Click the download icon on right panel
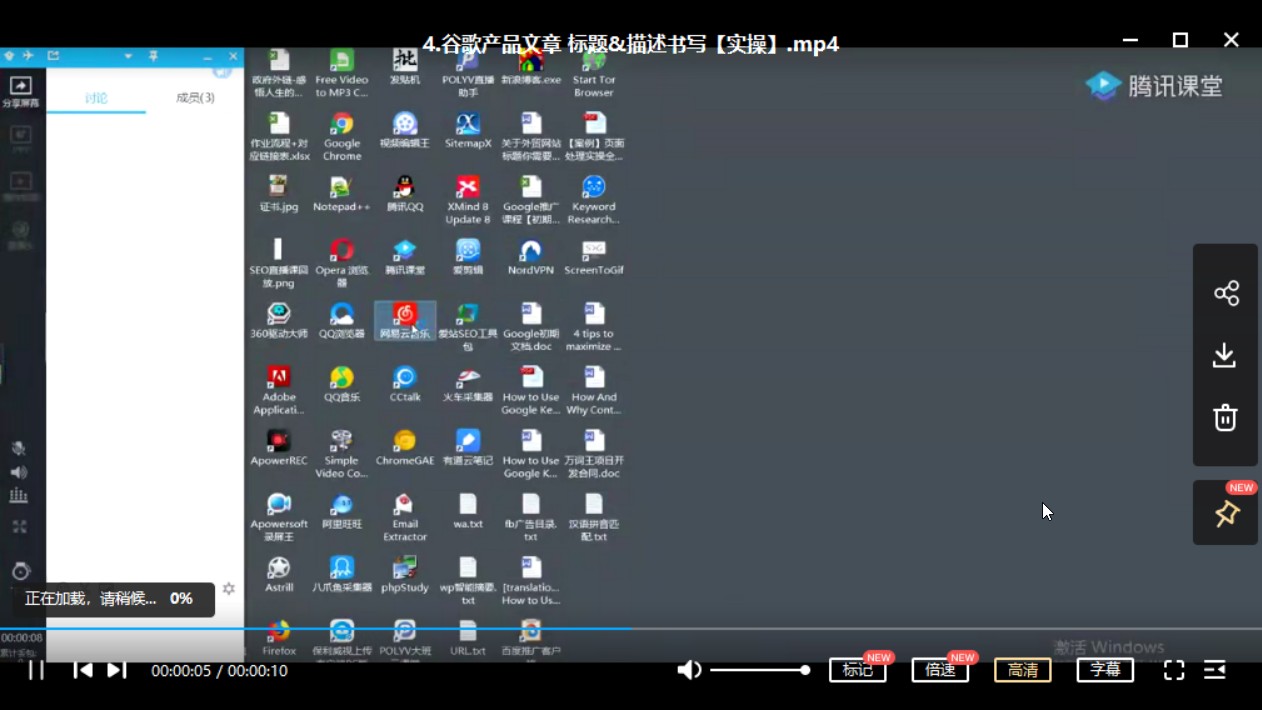Screen dimensions: 1262x710 (1225, 355)
